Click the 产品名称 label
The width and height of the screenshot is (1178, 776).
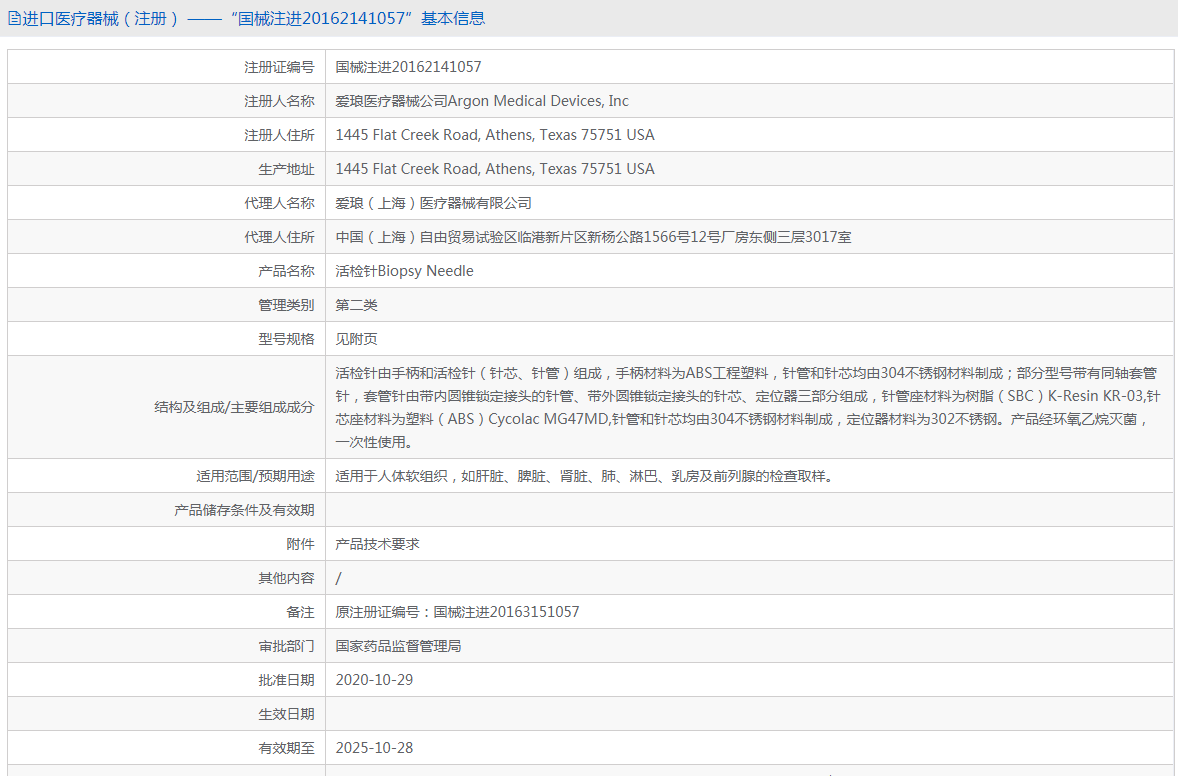[286, 271]
